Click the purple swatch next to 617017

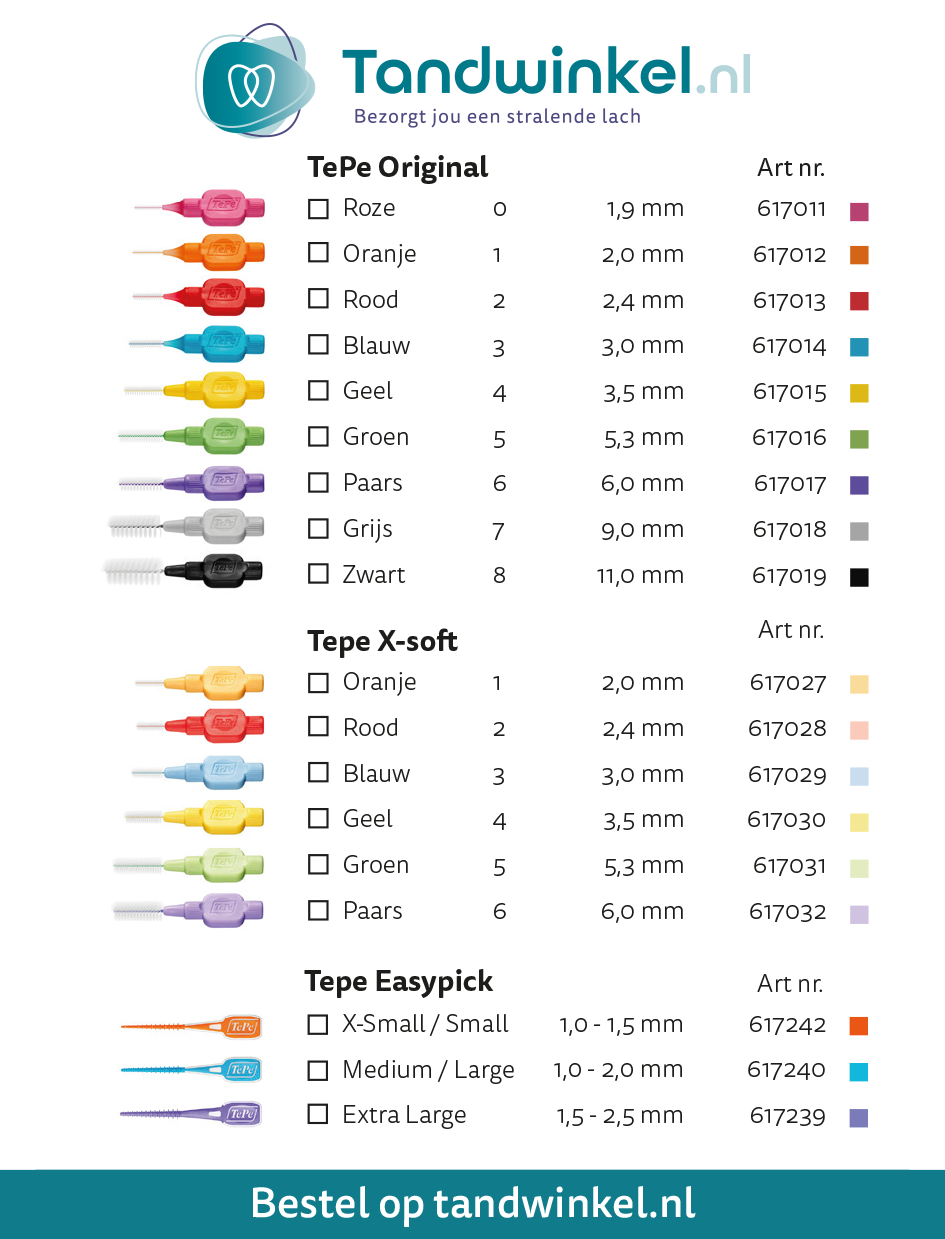click(x=858, y=485)
